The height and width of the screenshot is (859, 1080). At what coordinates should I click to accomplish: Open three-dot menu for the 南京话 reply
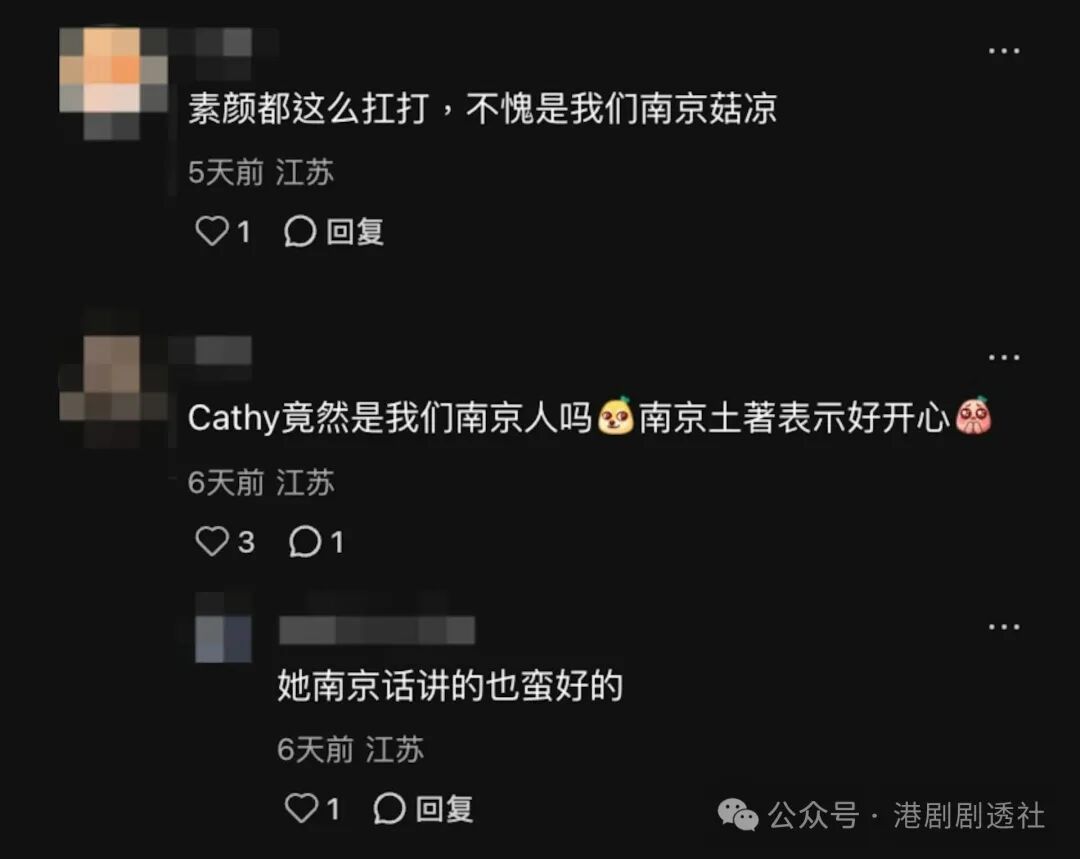pos(1004,627)
